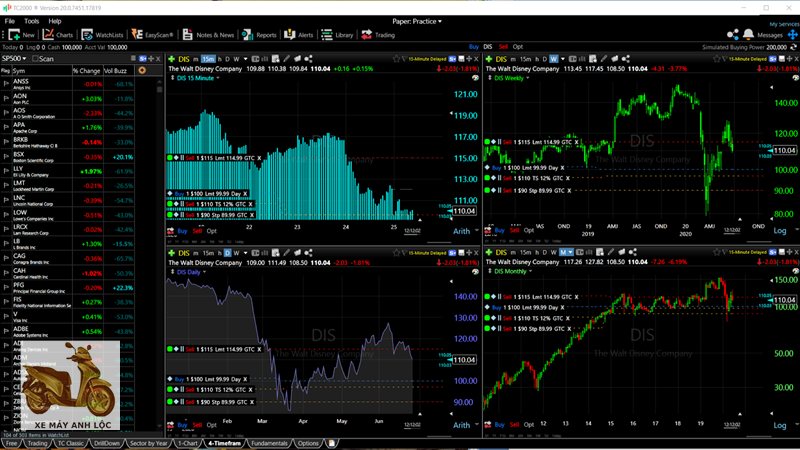
Task: Toggle Arith scale on Daily chart
Action: pos(461,425)
